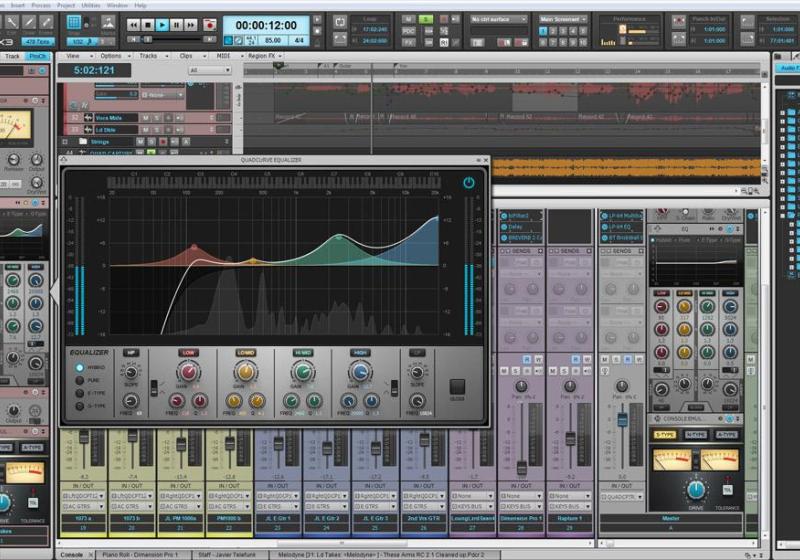Click the Master channel volume fader

(x=620, y=418)
